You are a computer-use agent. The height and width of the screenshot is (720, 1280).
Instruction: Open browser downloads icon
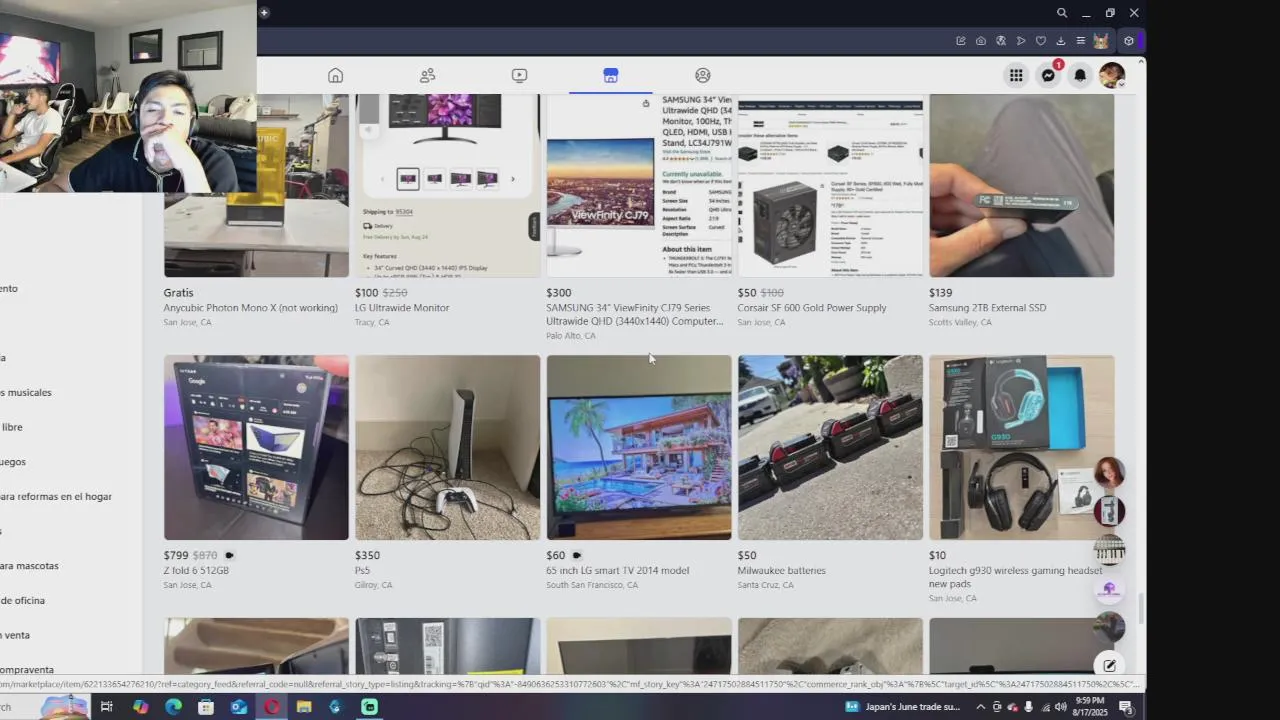[1061, 41]
